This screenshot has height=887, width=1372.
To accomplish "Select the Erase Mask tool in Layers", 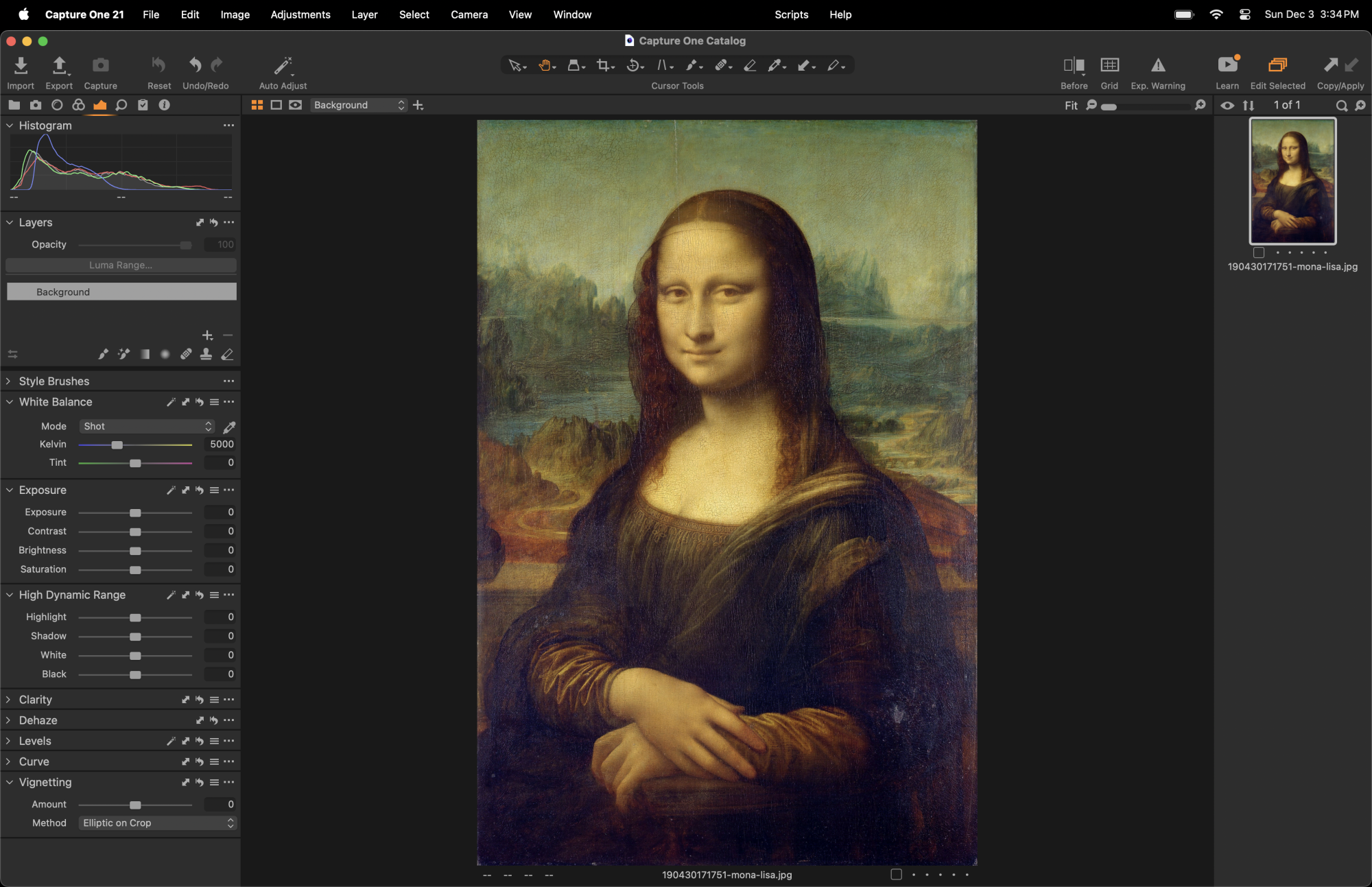I will [x=227, y=354].
